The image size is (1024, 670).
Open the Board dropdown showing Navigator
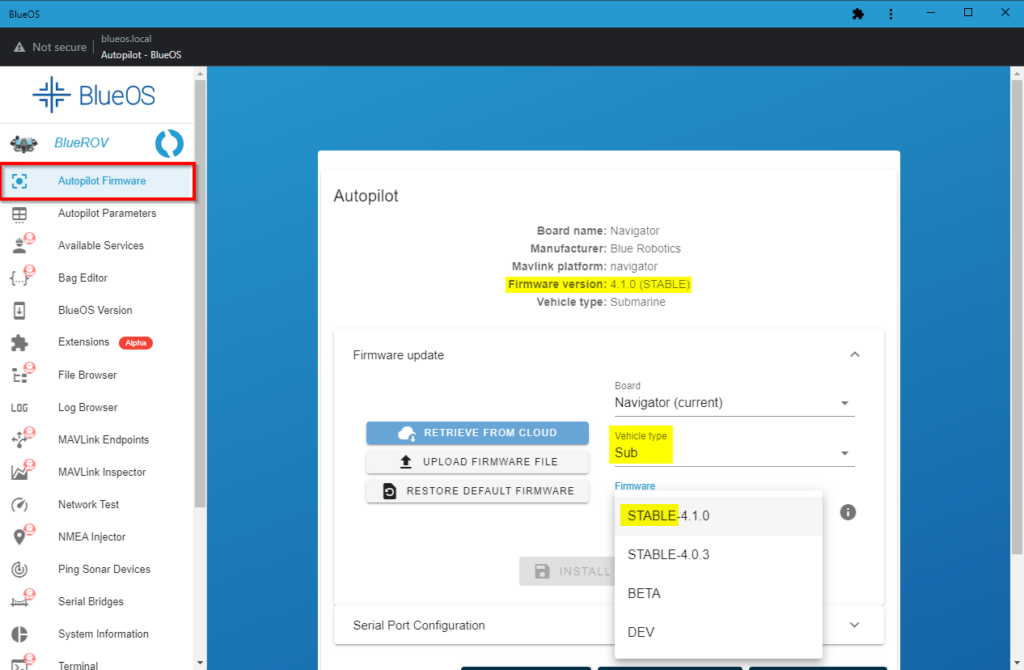coord(733,403)
